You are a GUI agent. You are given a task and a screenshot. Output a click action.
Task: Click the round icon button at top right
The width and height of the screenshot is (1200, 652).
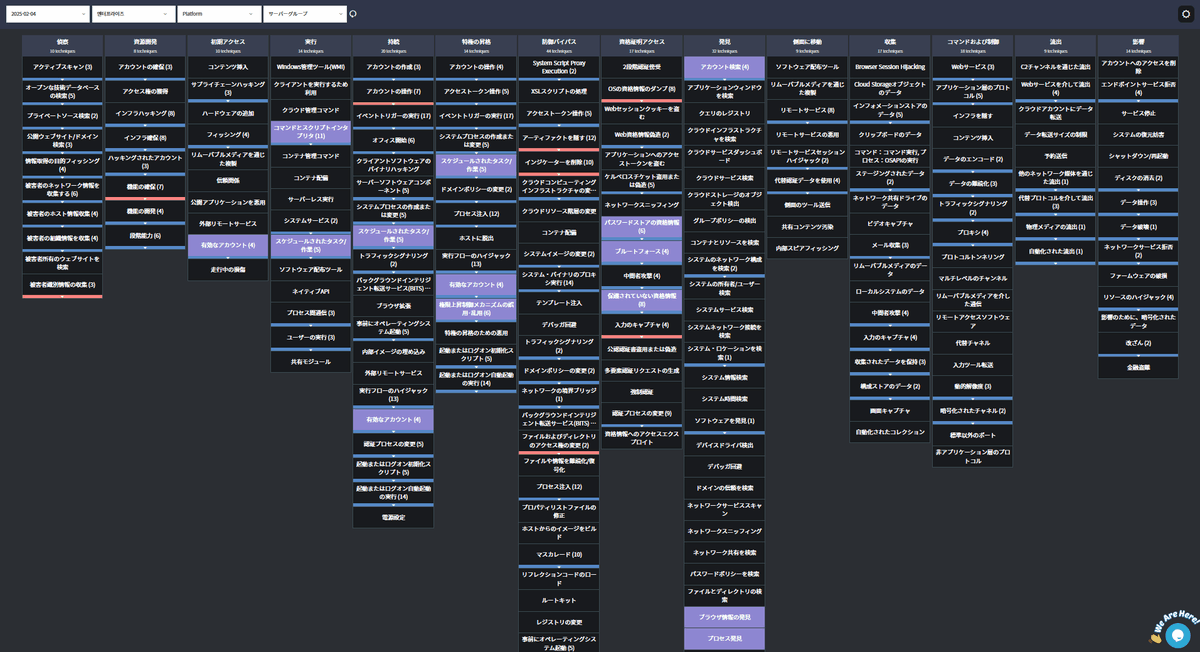click(x=1185, y=14)
